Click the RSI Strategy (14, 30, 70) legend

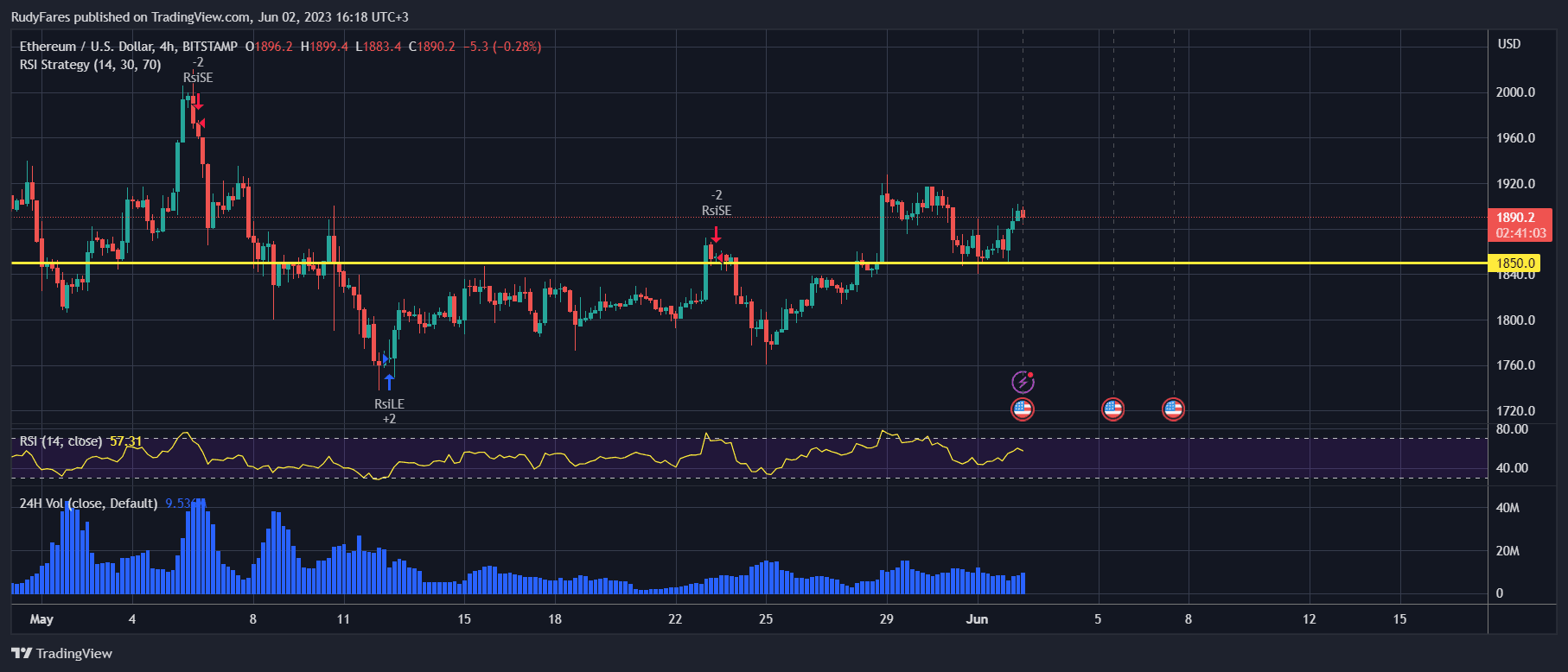(x=90, y=65)
